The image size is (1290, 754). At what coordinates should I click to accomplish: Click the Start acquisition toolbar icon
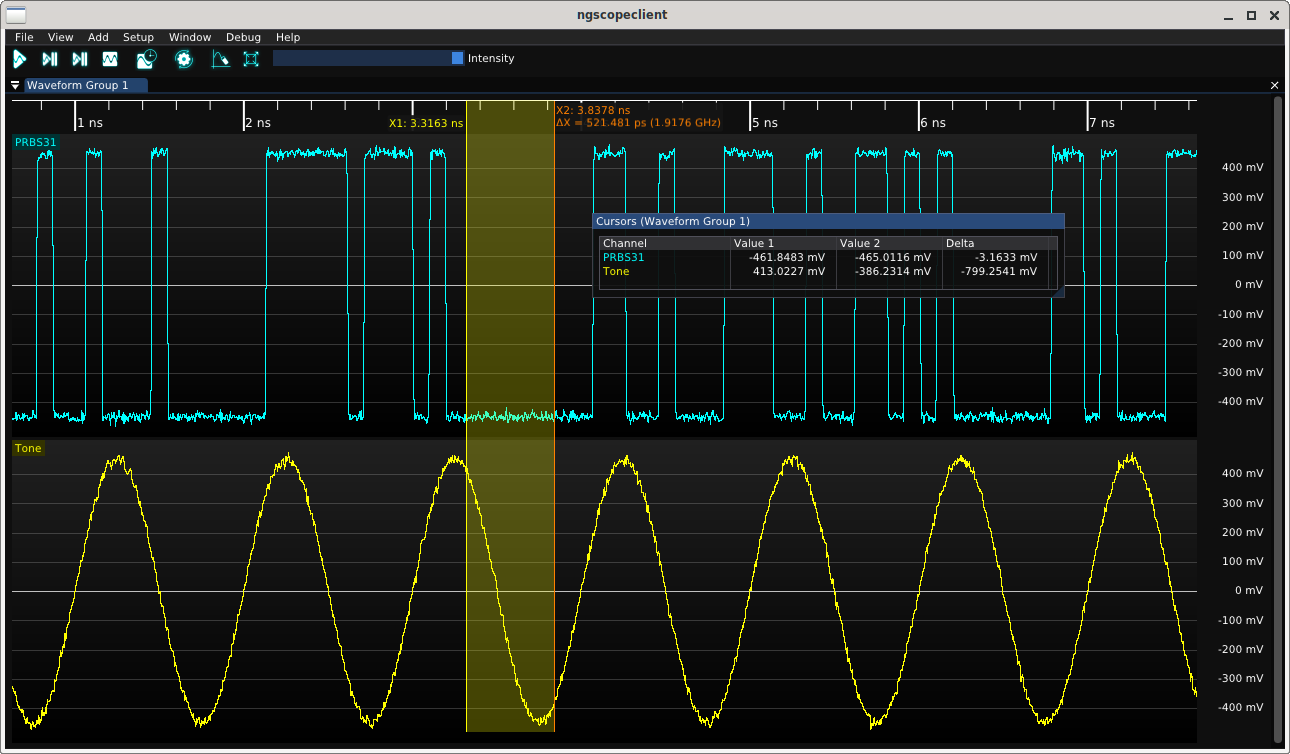point(19,59)
